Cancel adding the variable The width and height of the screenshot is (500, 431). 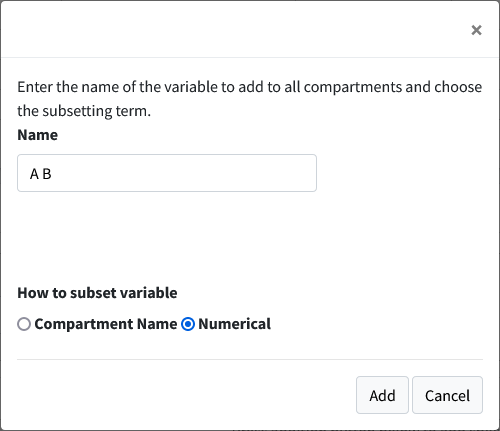447,395
